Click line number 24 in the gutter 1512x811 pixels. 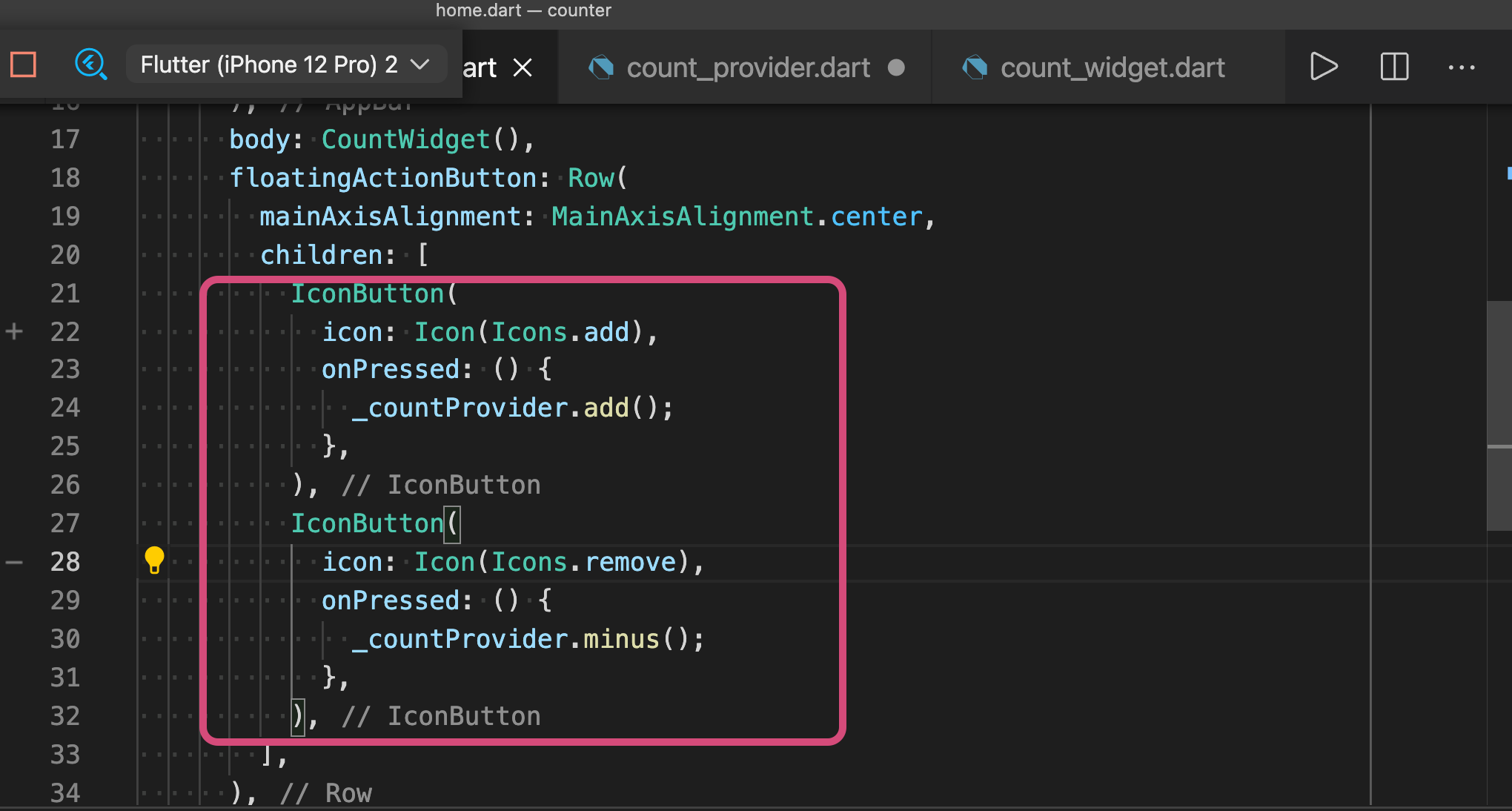65,408
